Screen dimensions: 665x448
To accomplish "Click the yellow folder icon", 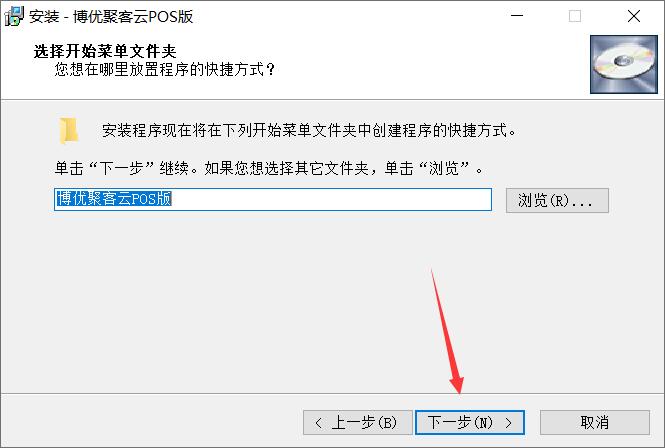I will (69, 130).
